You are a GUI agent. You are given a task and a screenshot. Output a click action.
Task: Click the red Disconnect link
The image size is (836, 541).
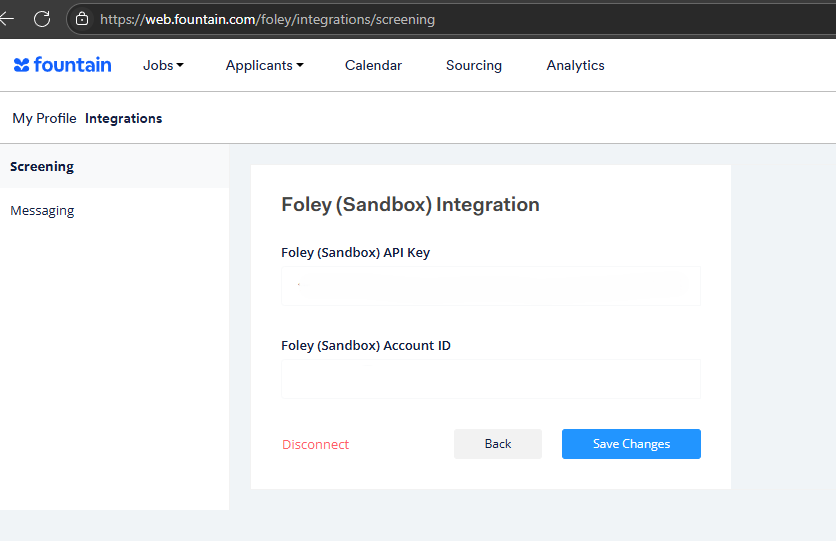click(316, 445)
